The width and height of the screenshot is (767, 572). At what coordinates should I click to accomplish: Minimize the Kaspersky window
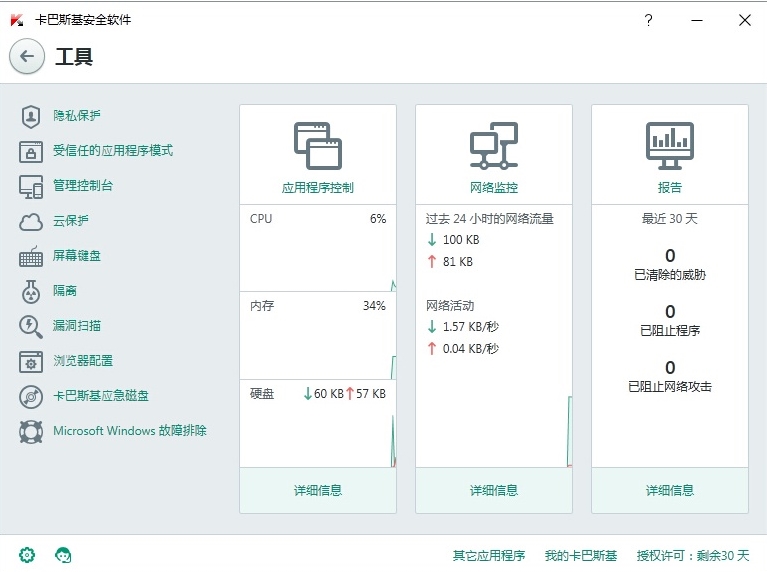[697, 20]
